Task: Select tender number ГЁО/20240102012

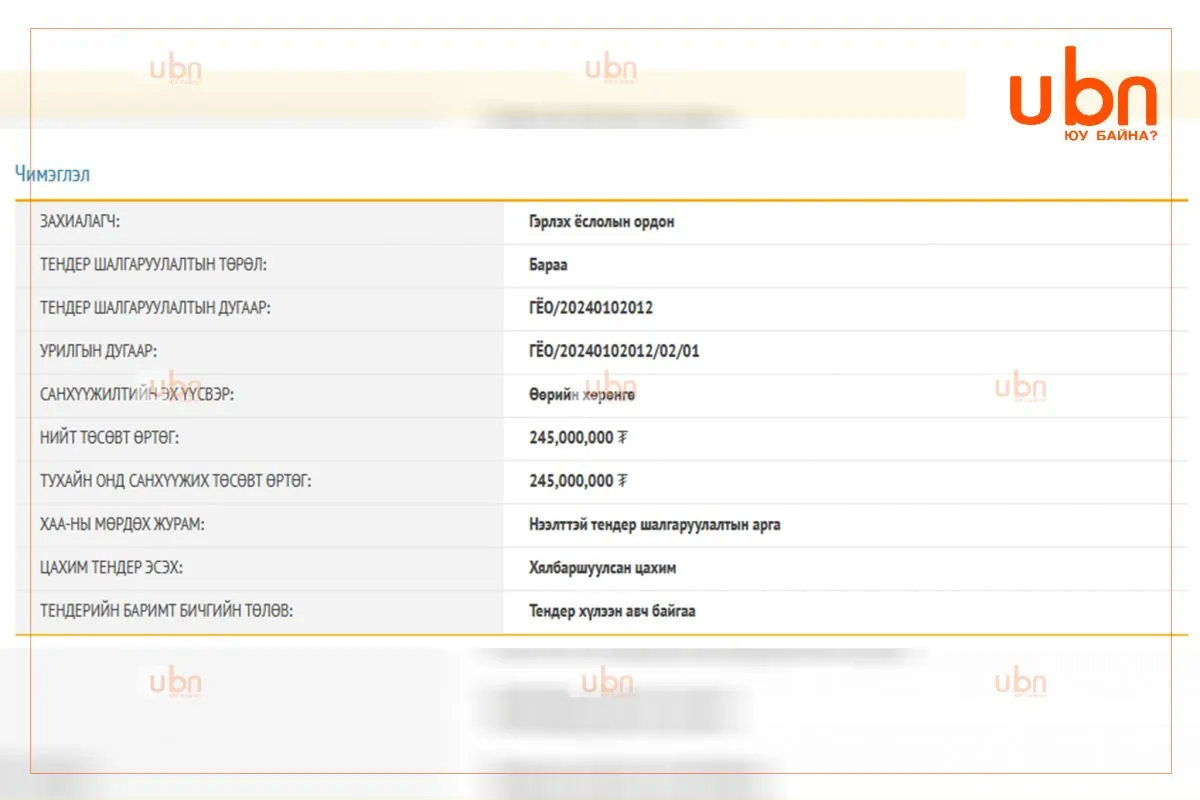Action: (x=591, y=308)
